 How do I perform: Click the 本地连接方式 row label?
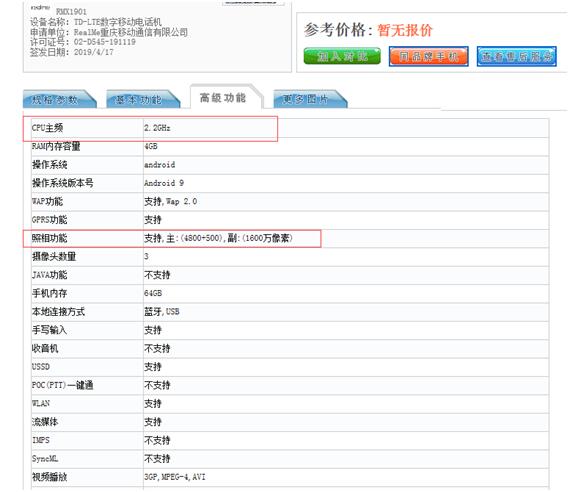coord(58,312)
